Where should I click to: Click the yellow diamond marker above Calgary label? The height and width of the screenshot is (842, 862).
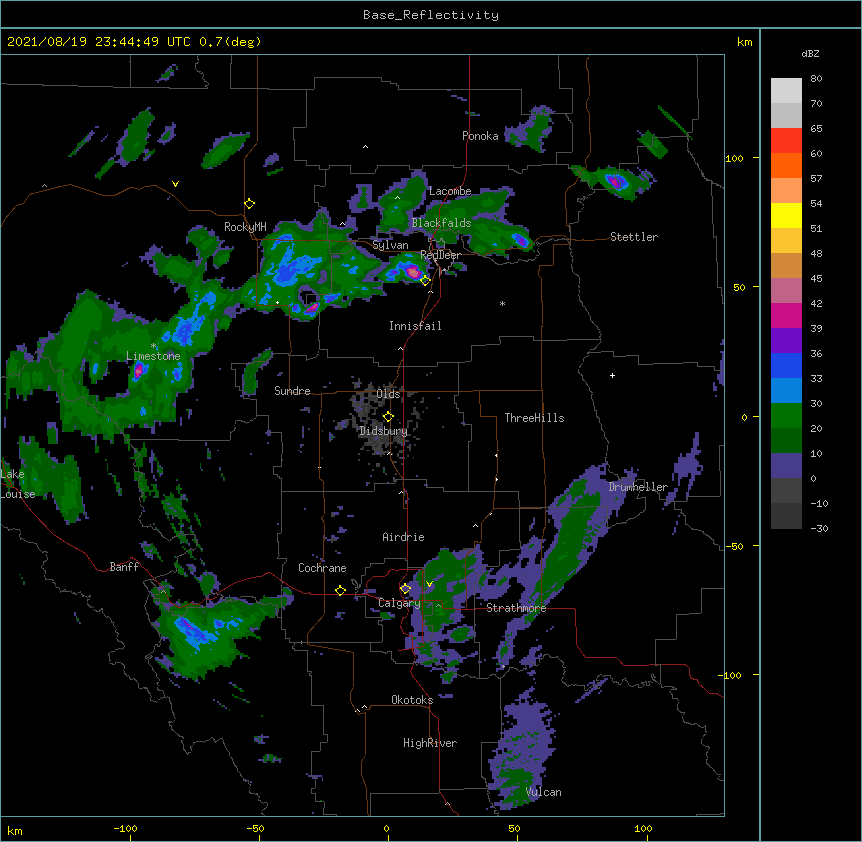click(x=405, y=589)
